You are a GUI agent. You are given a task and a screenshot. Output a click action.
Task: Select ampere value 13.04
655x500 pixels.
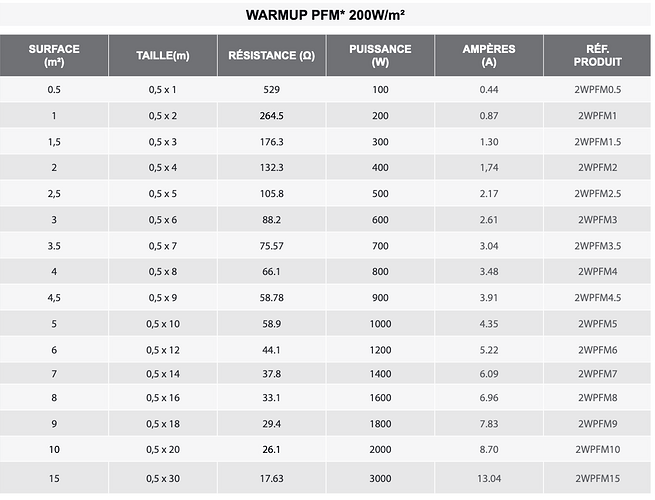489,478
